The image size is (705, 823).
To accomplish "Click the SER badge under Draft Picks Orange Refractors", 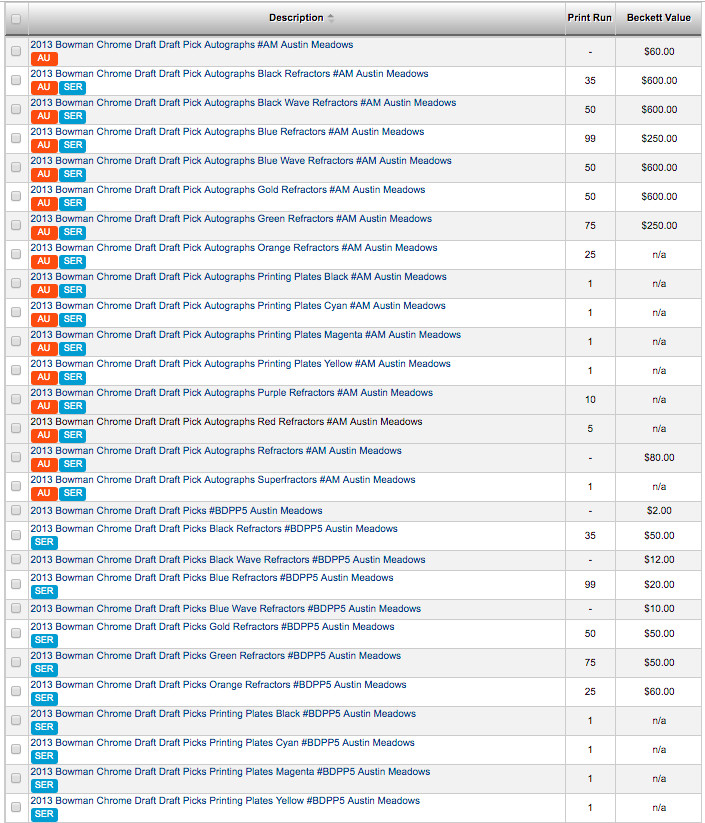I will point(44,698).
